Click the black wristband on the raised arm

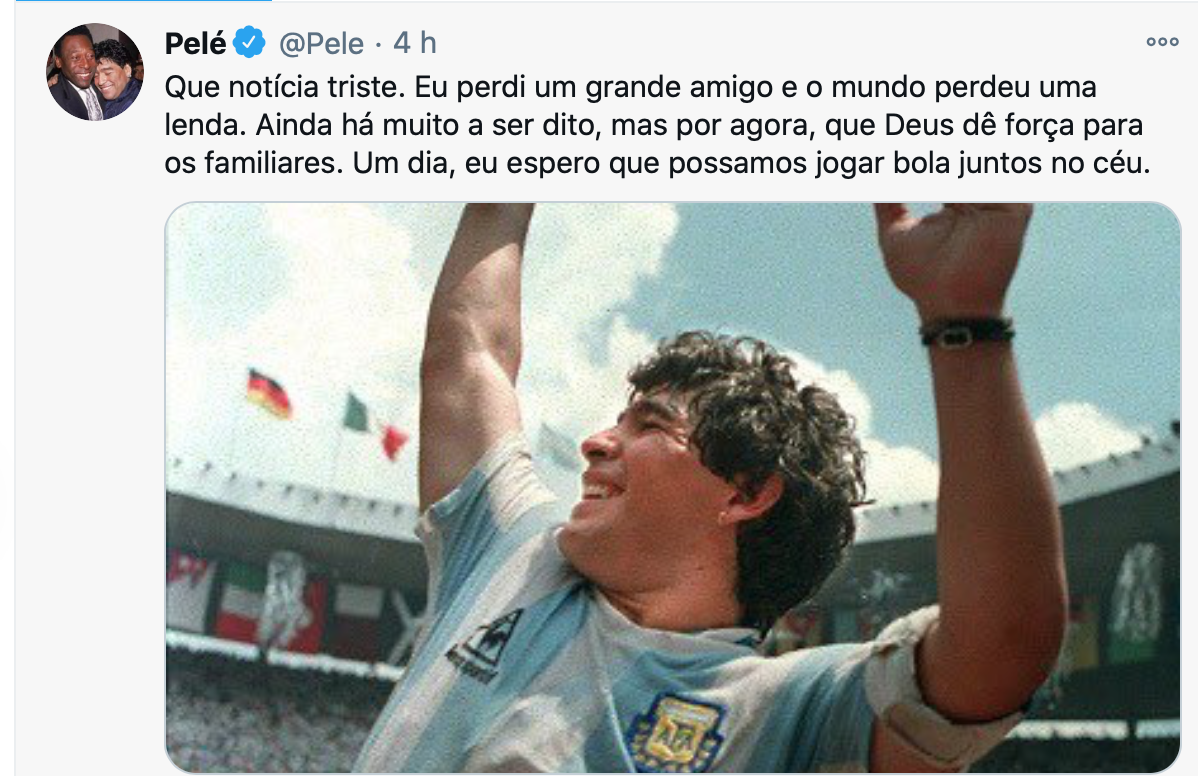(966, 332)
